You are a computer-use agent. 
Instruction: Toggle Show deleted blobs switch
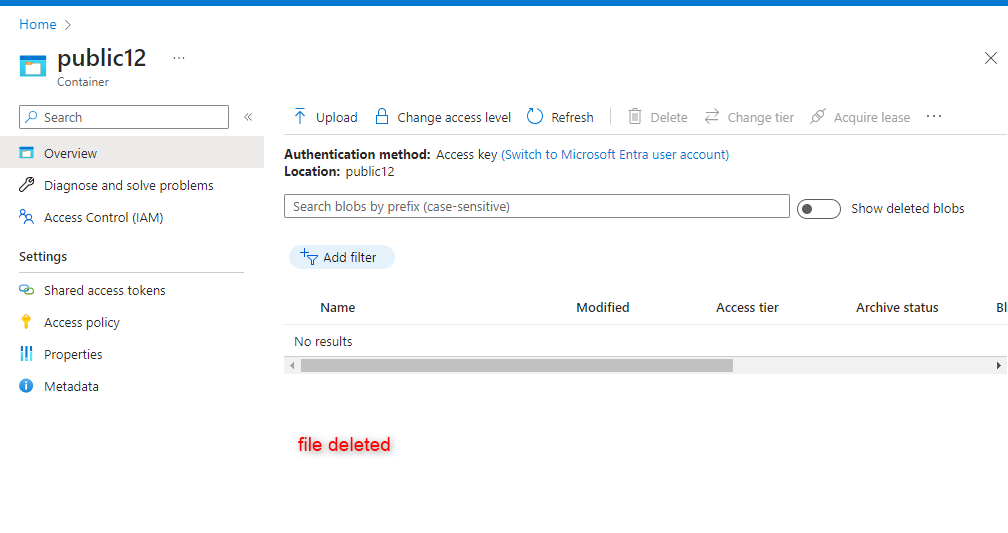point(819,209)
